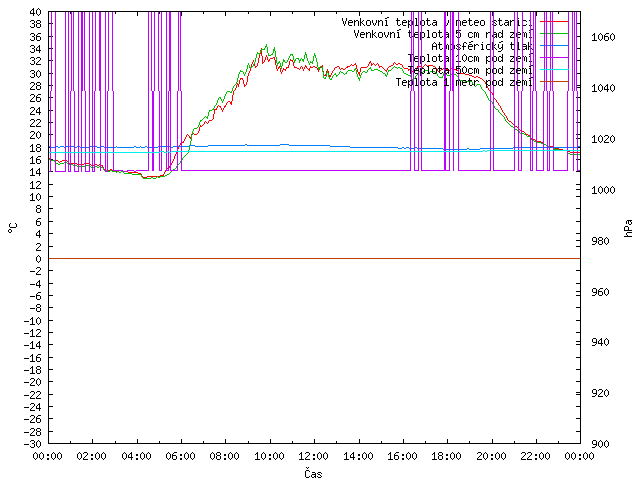Click x-axis tick label '20:00'

[491, 456]
